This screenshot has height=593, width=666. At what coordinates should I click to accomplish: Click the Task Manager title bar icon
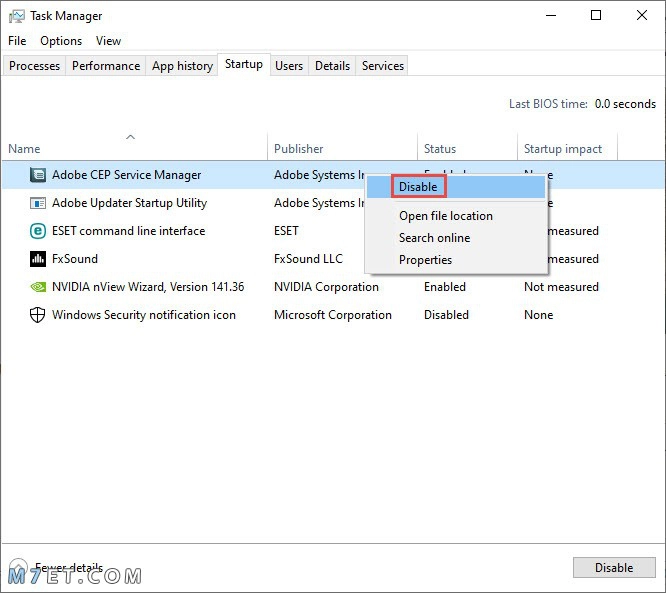tap(17, 16)
